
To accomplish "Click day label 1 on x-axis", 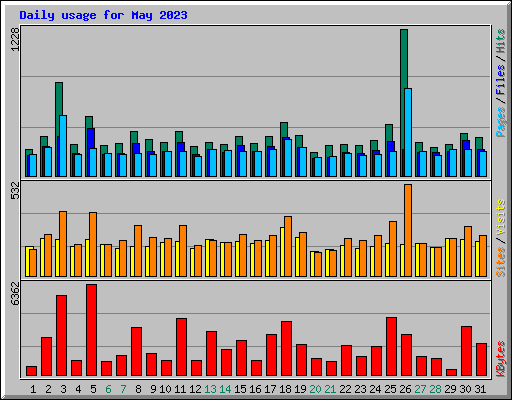I will (33, 389).
